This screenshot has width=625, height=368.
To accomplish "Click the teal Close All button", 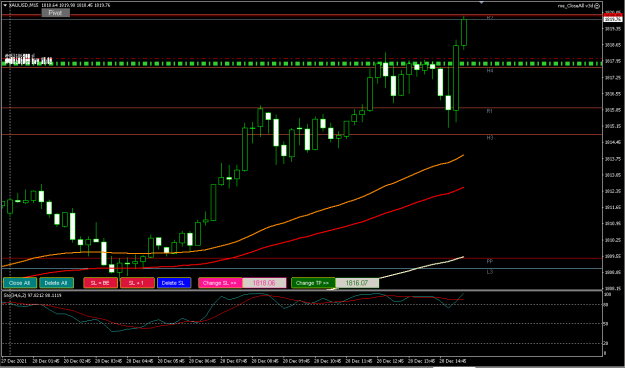I will (20, 283).
